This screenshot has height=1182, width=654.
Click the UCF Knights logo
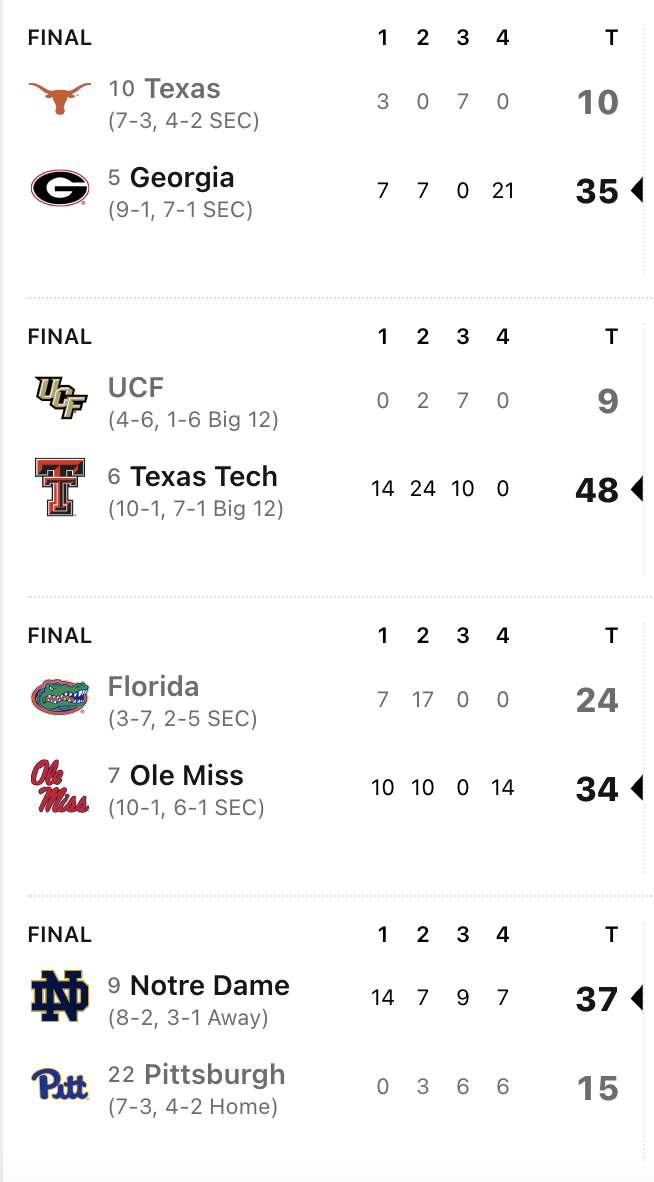(60, 398)
